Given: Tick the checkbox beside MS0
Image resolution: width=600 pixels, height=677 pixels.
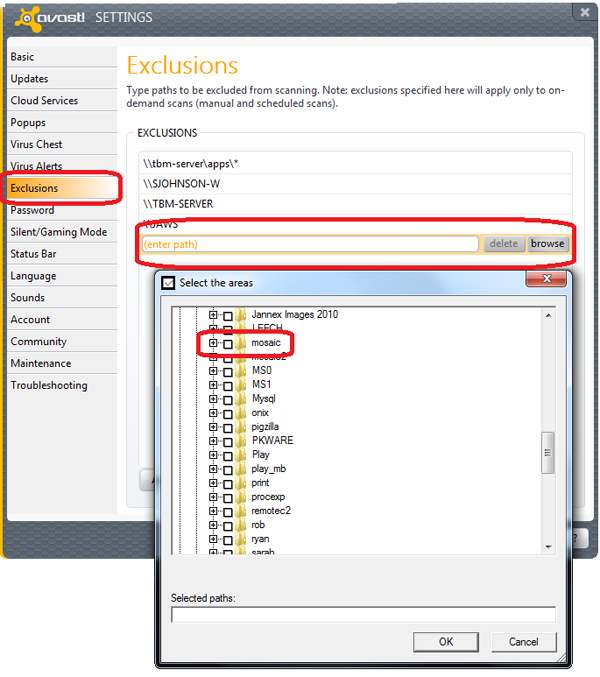Looking at the screenshot, I should (x=228, y=371).
